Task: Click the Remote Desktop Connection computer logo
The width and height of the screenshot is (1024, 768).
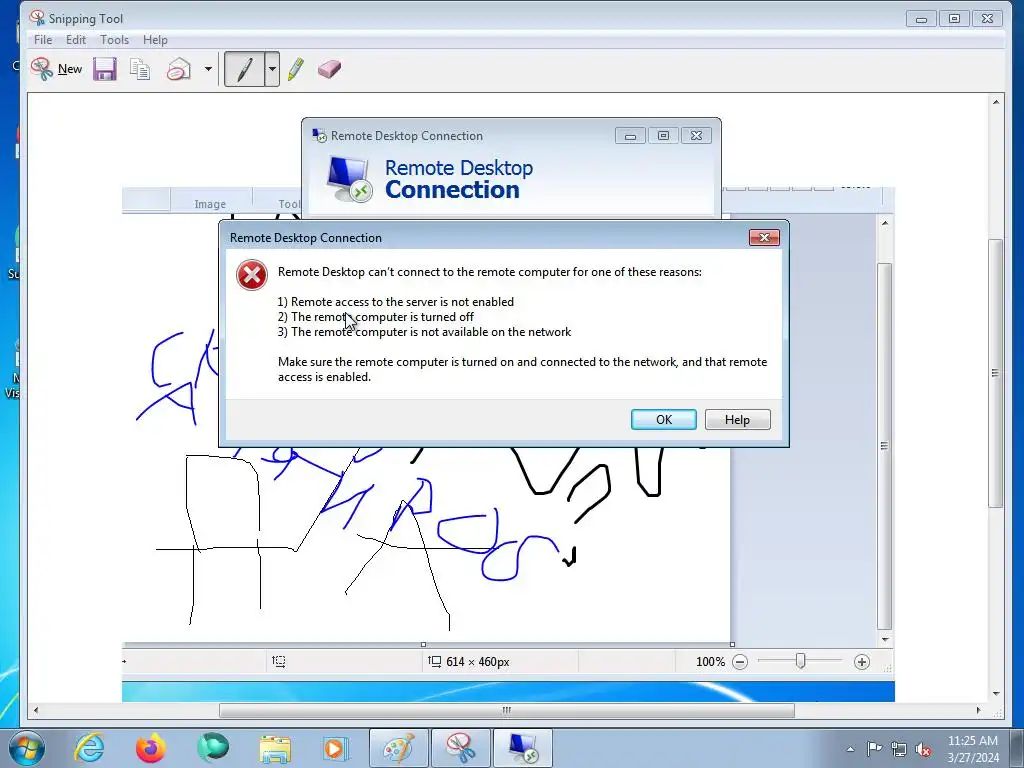Action: pyautogui.click(x=349, y=178)
